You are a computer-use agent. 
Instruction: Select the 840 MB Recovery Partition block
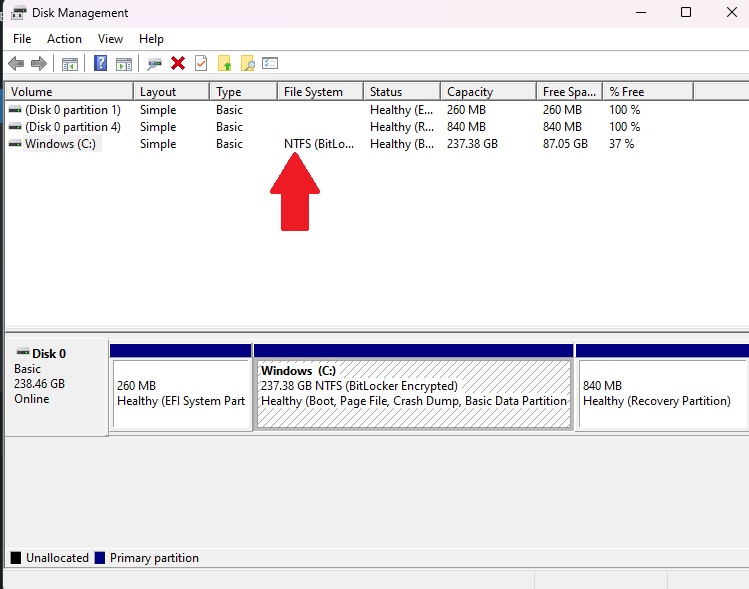coord(663,393)
